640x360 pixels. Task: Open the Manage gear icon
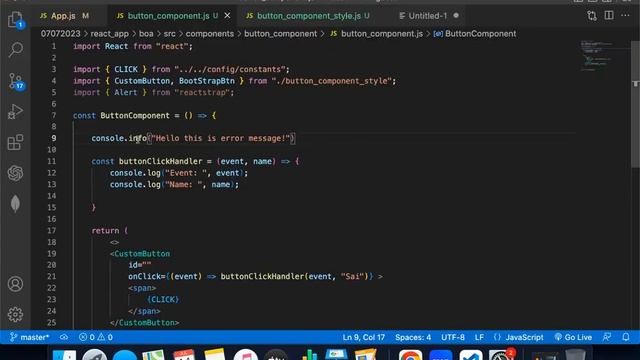(x=16, y=314)
